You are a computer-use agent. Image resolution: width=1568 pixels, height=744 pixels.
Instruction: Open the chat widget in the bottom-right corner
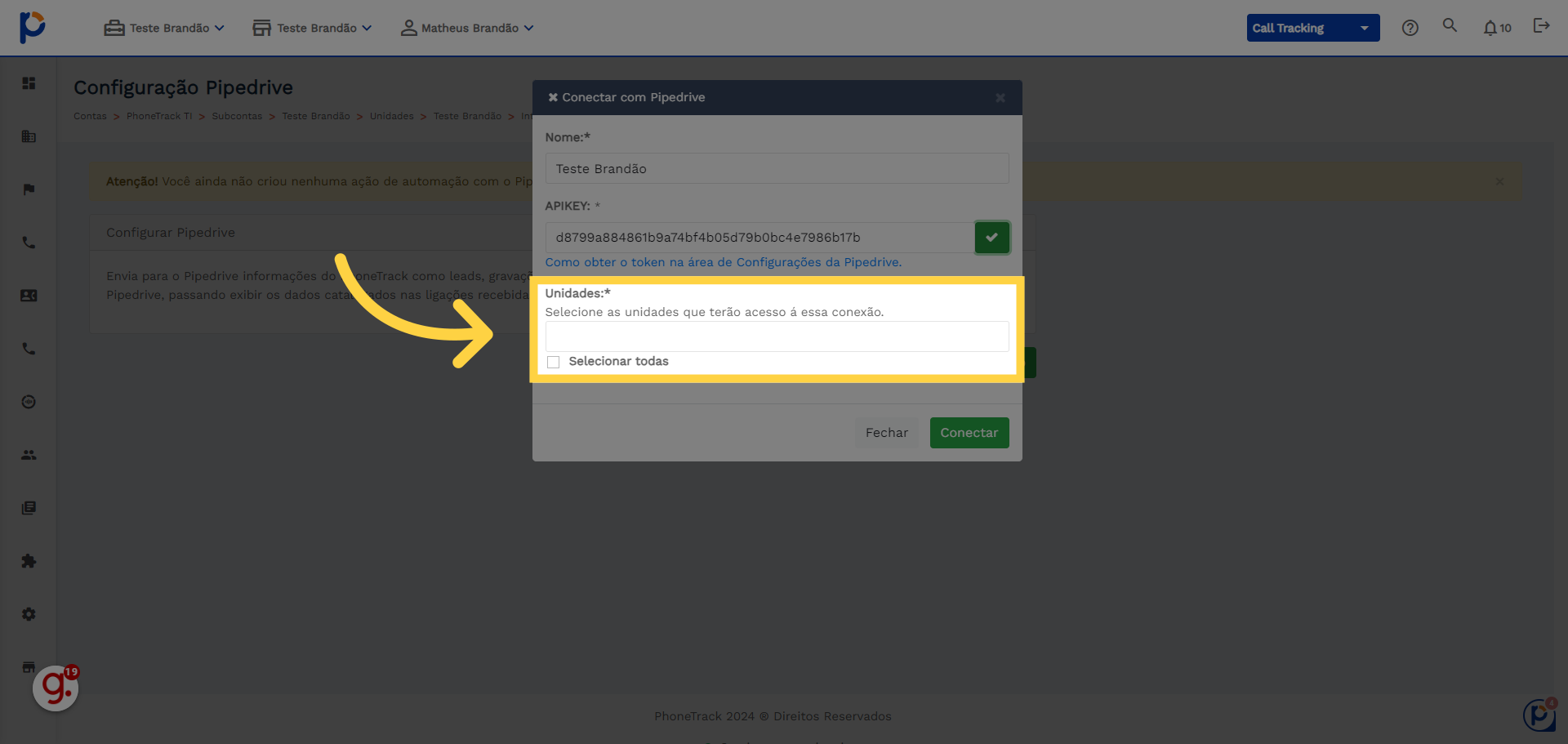(1539, 715)
